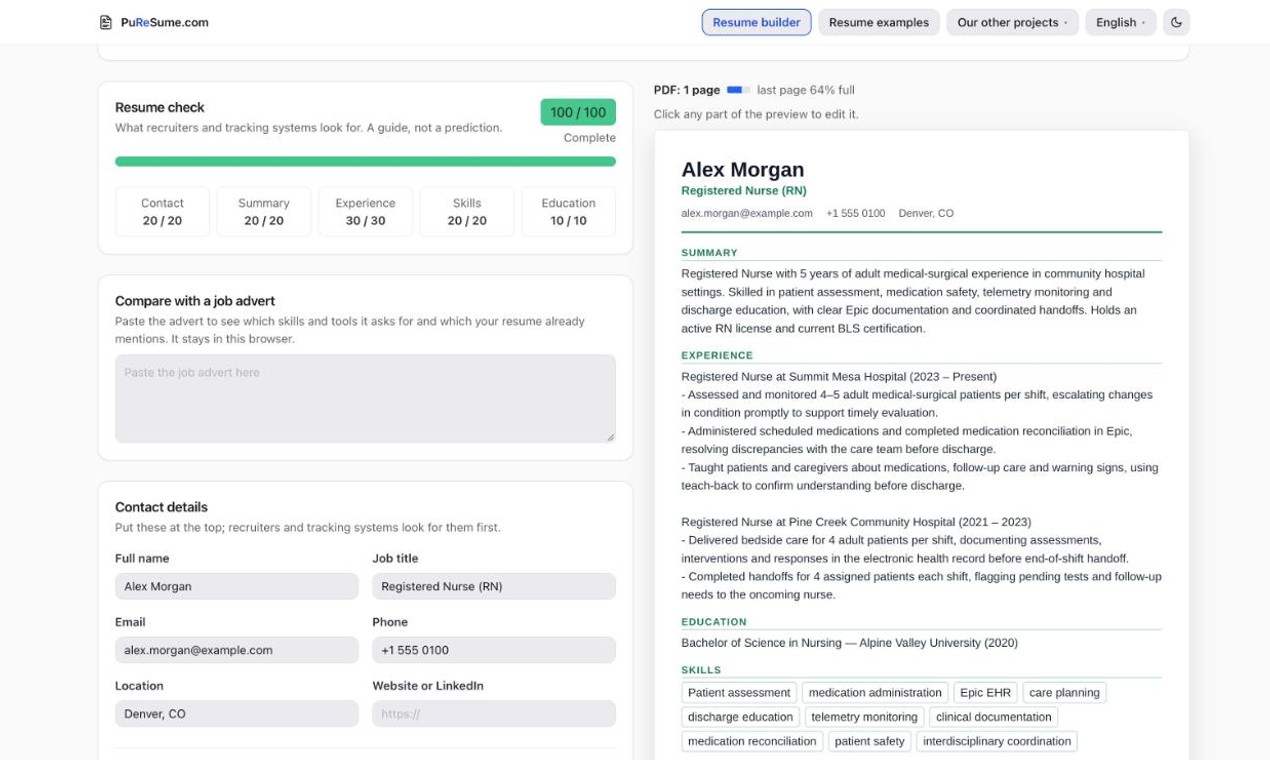The image size is (1270, 760).
Task: Click the Epic EHR skill tag
Action: pos(985,693)
